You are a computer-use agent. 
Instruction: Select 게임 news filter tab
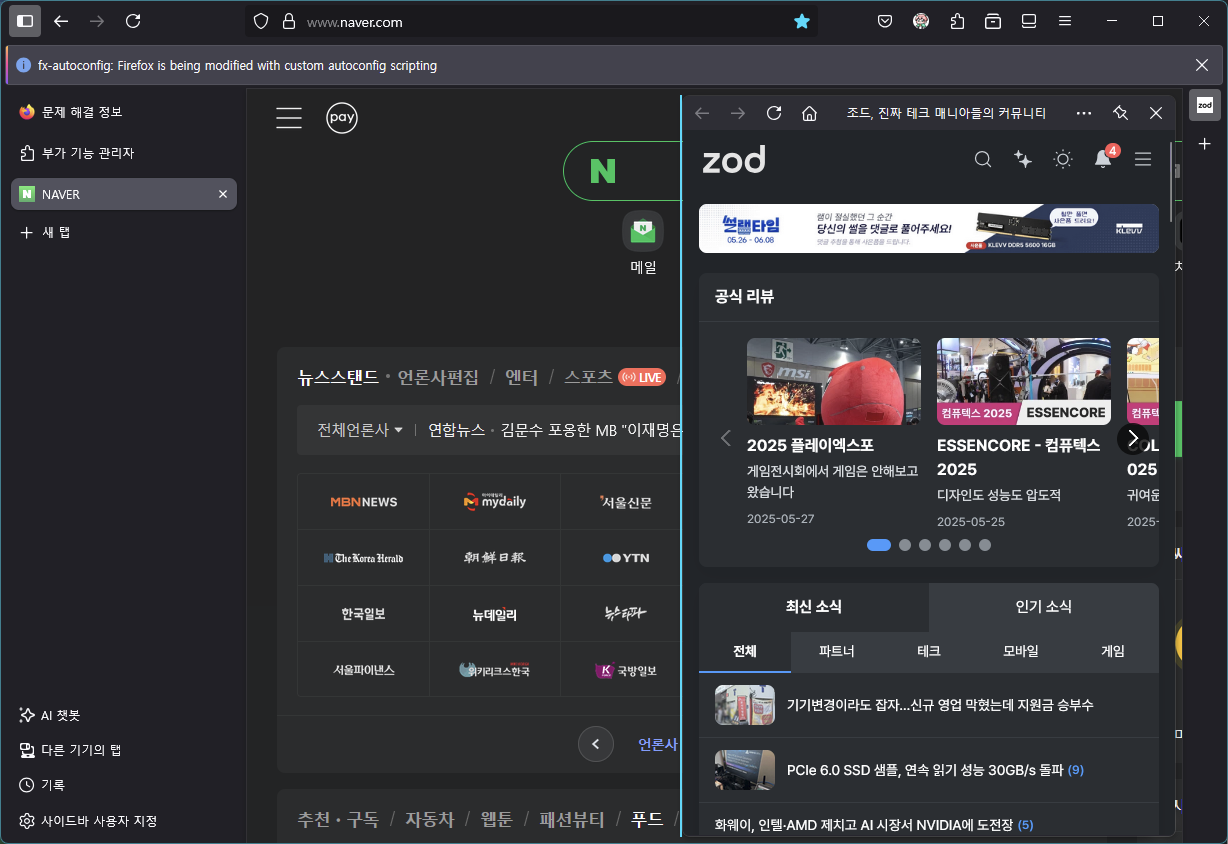click(1113, 651)
